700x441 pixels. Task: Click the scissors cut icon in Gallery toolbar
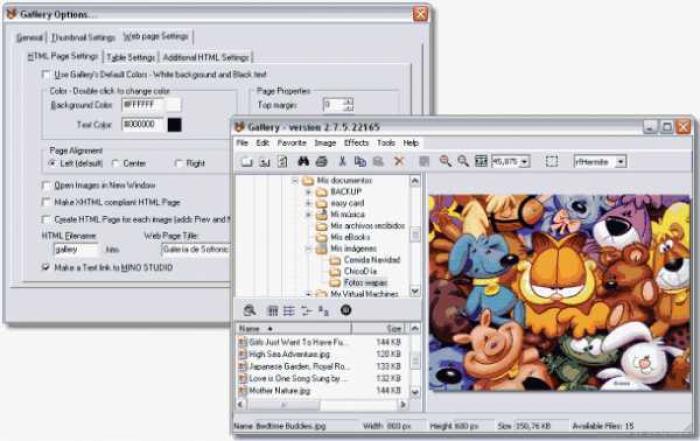[342, 161]
